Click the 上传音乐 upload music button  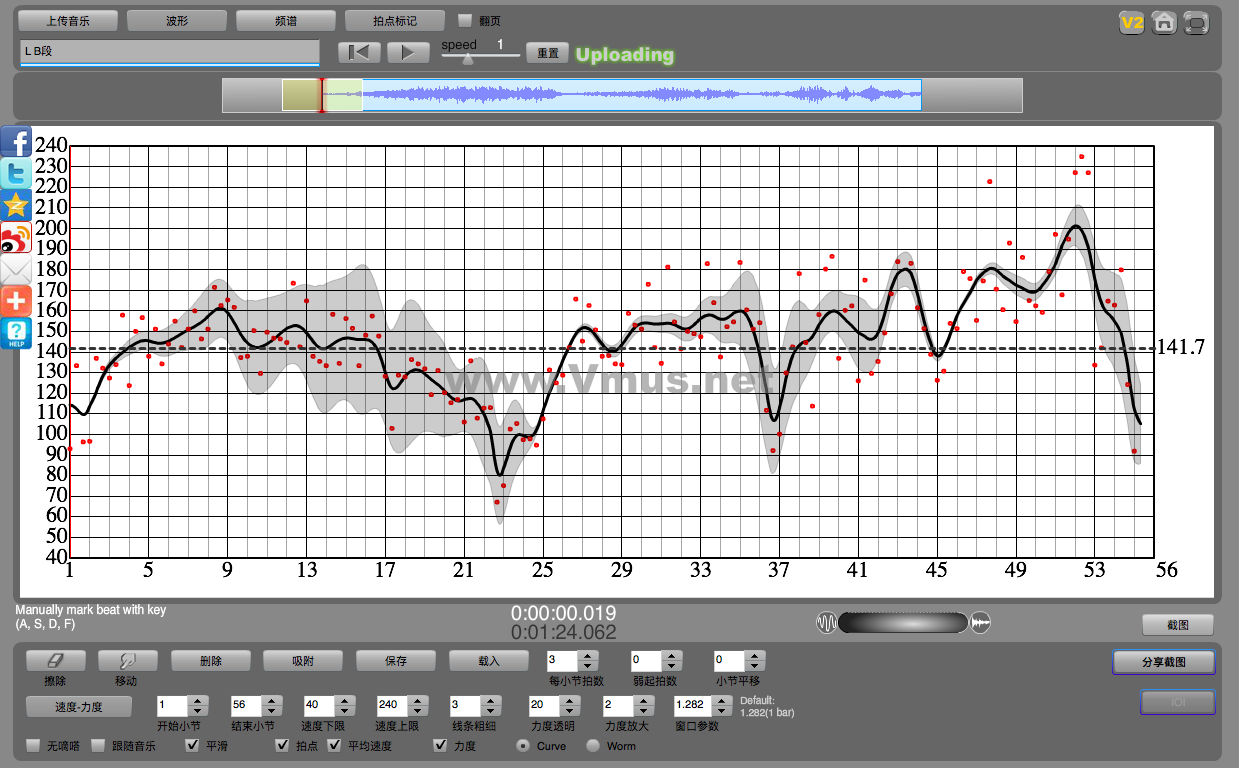pos(68,21)
